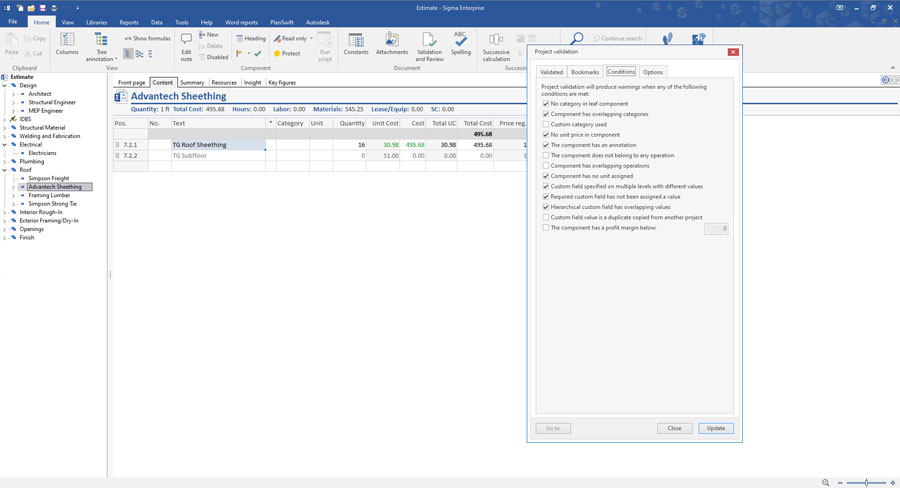Expand the Plumbing tree node
Image resolution: width=900 pixels, height=488 pixels.
[x=5, y=162]
